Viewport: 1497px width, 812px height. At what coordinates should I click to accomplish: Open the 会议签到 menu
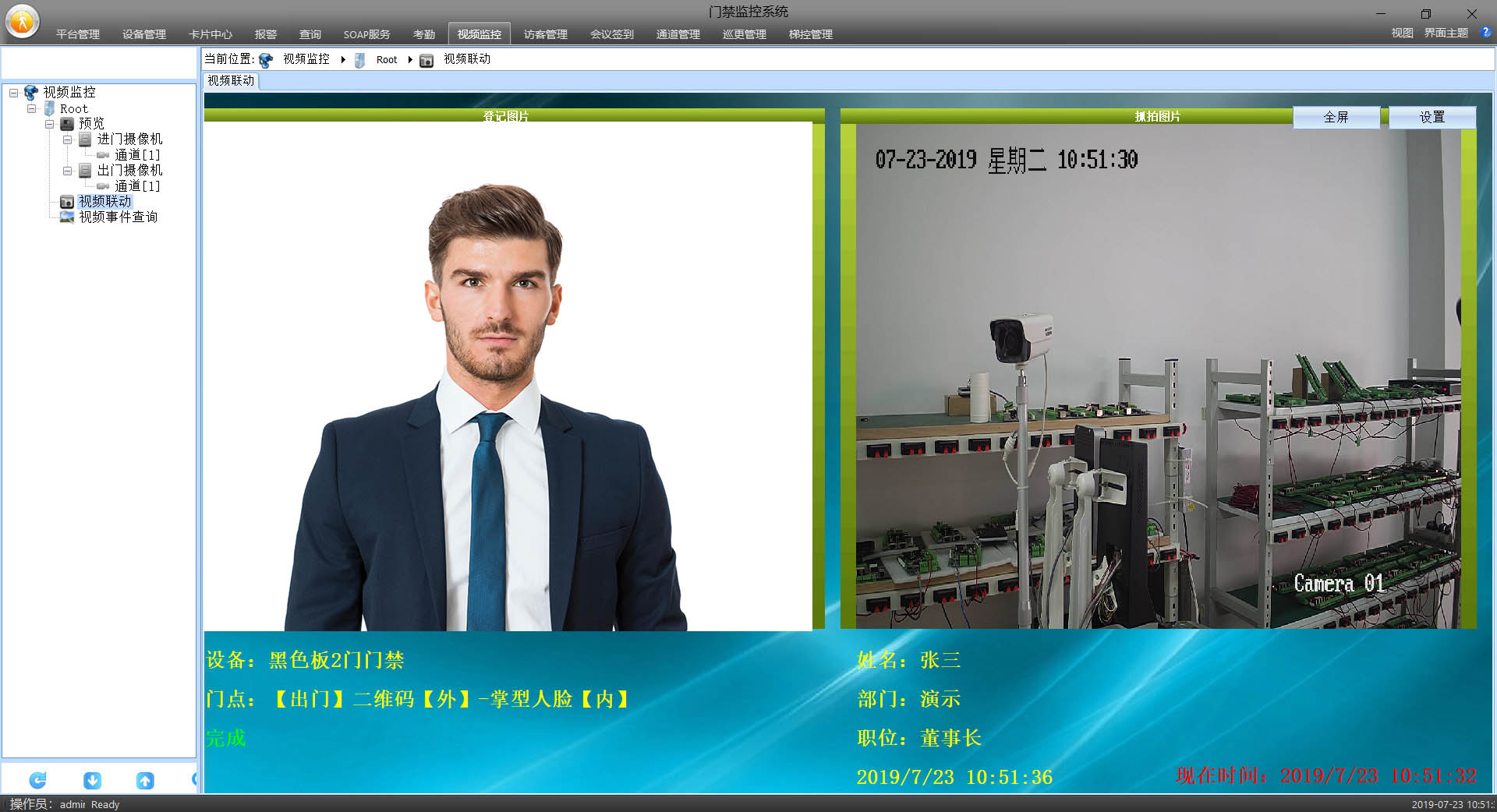612,34
